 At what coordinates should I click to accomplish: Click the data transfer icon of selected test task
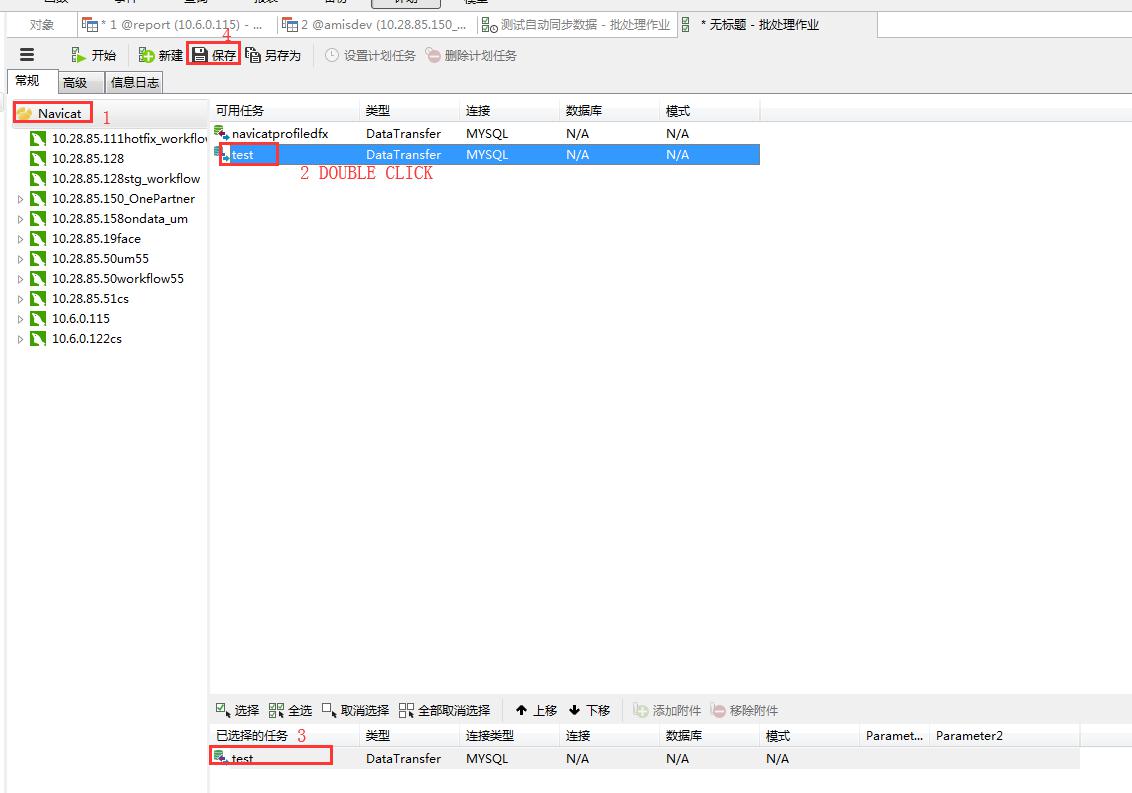222,758
